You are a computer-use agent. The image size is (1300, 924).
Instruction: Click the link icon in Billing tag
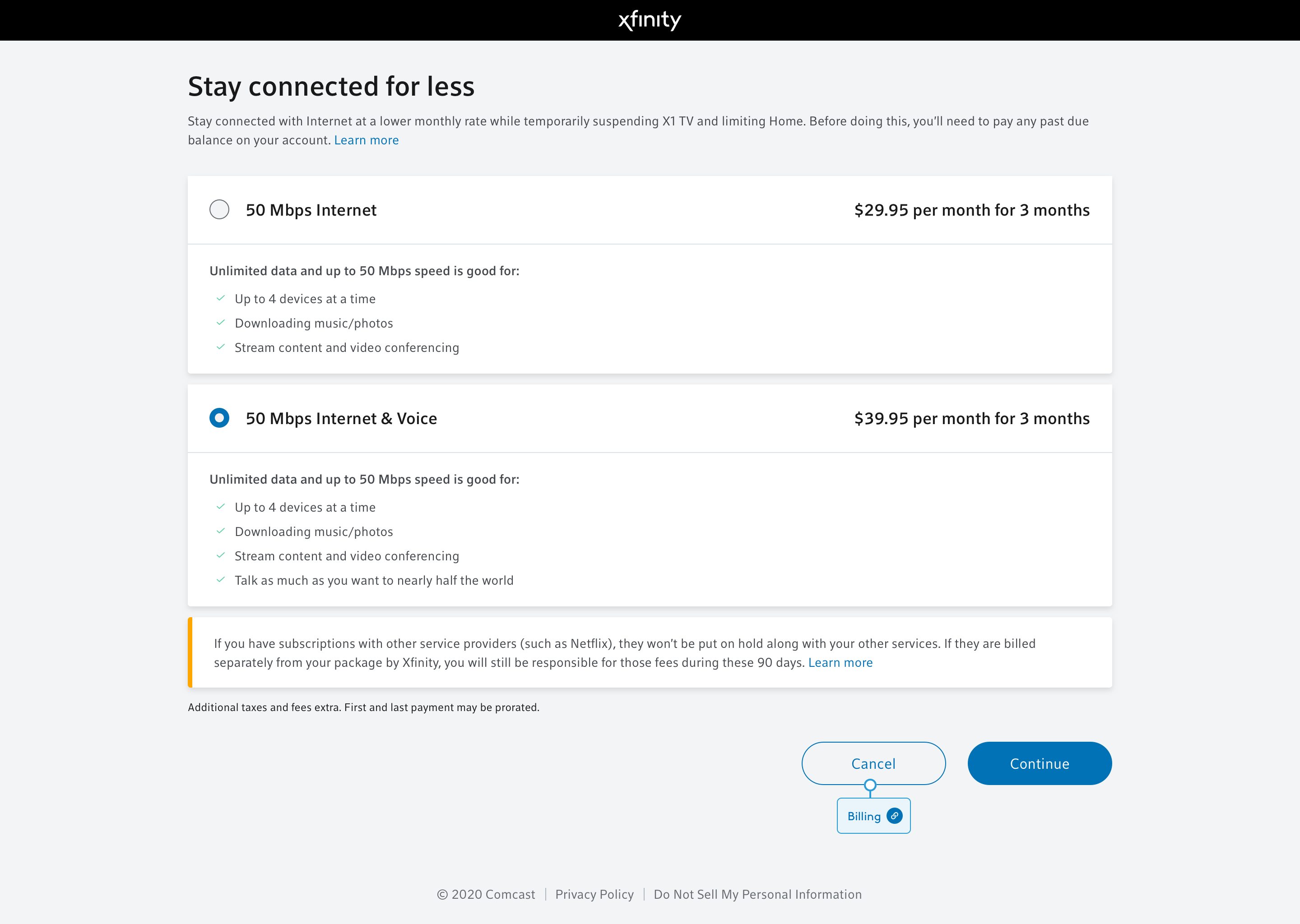click(894, 816)
